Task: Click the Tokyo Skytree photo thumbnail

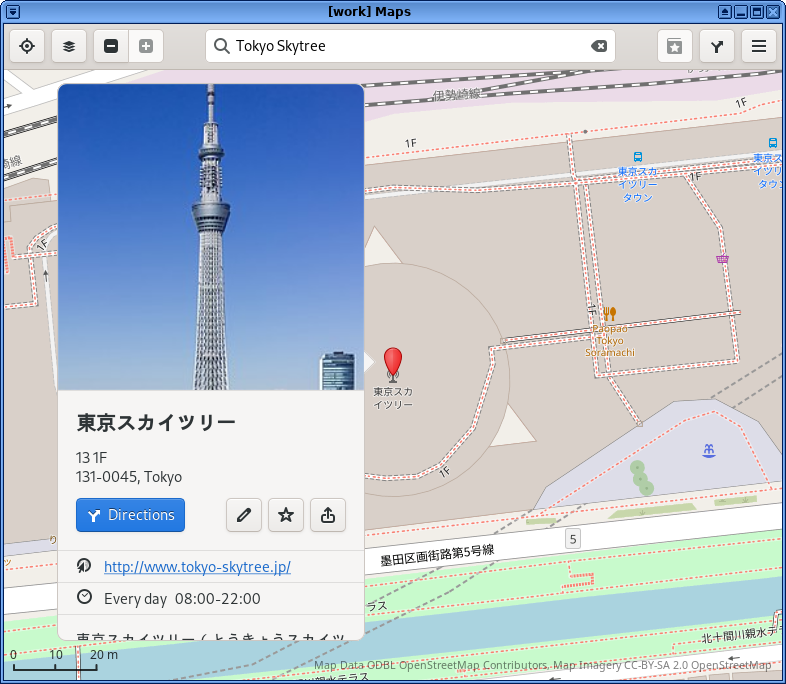Action: (211, 237)
